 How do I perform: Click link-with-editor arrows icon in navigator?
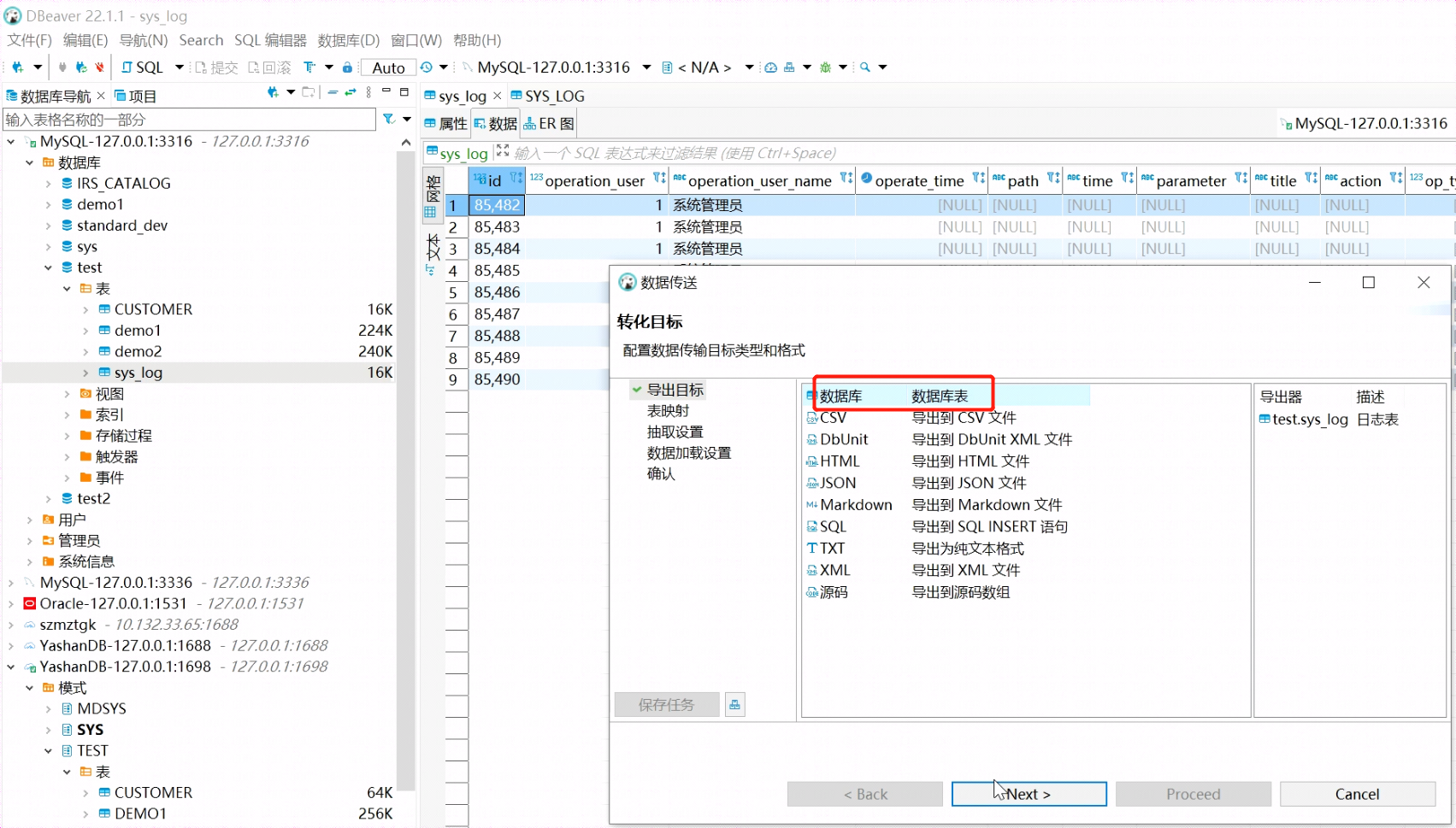[351, 92]
